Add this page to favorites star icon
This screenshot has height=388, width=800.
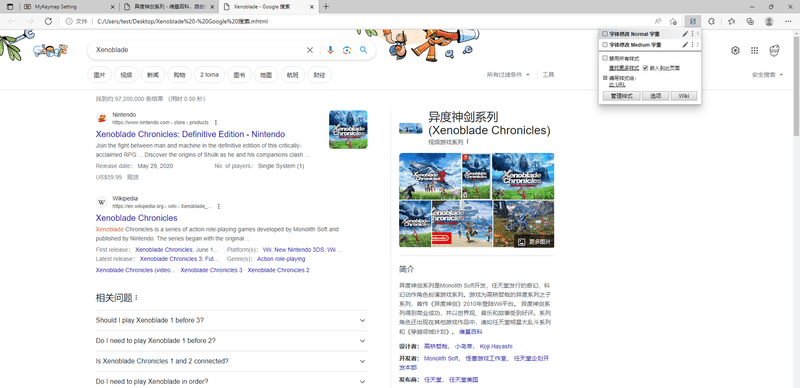pos(673,21)
